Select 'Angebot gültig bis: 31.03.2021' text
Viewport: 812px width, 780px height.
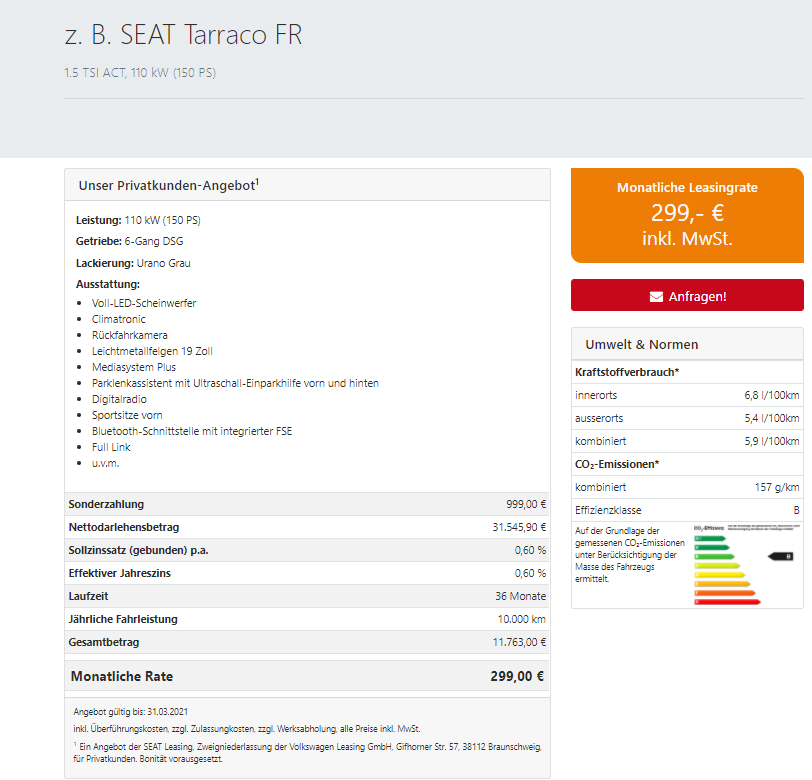click(x=130, y=712)
